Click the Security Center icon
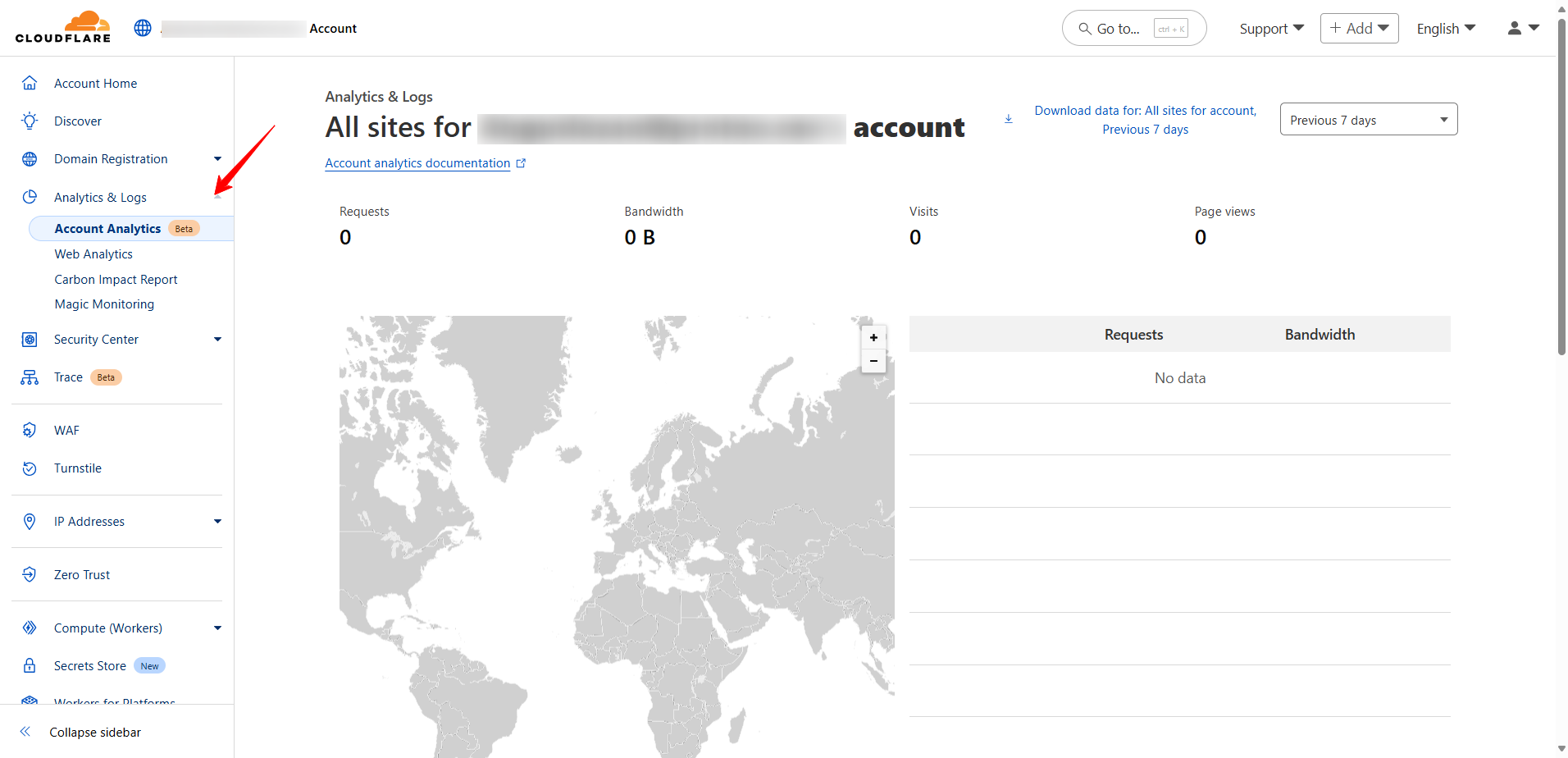1568x758 pixels. click(x=30, y=340)
